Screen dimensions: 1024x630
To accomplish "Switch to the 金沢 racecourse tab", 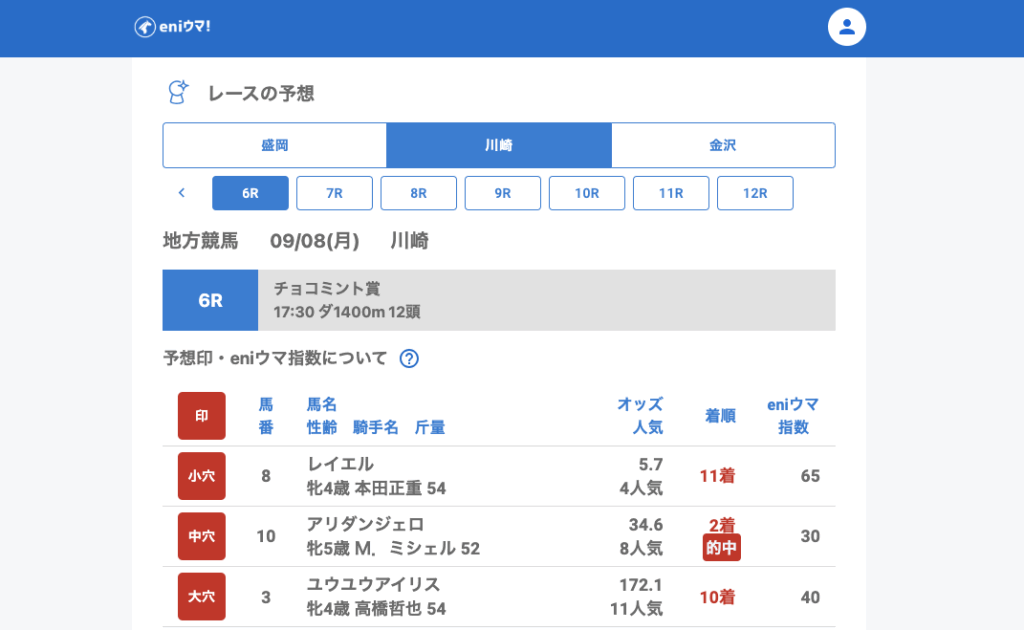I will coord(723,145).
